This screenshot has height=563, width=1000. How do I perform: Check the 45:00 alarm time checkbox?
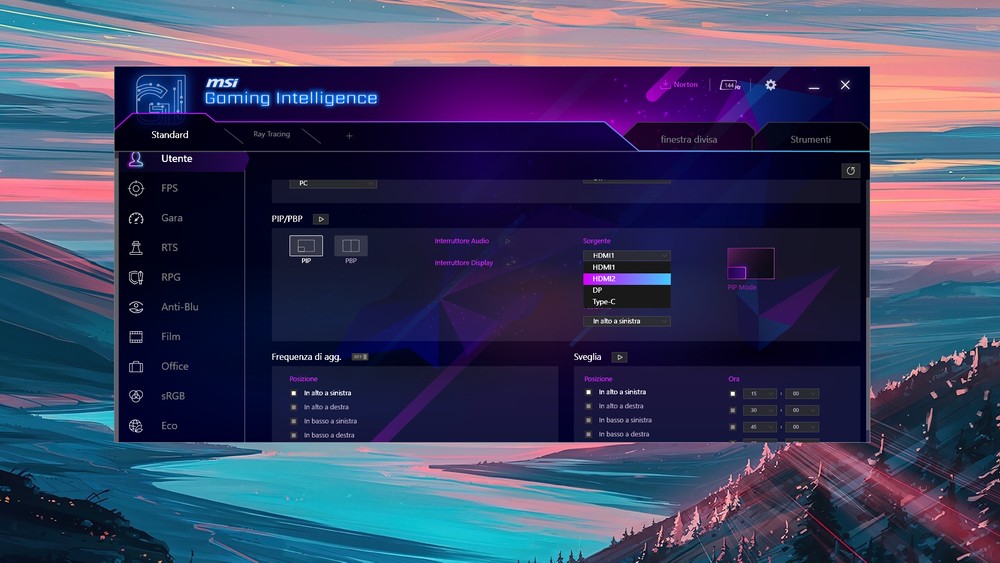(733, 427)
